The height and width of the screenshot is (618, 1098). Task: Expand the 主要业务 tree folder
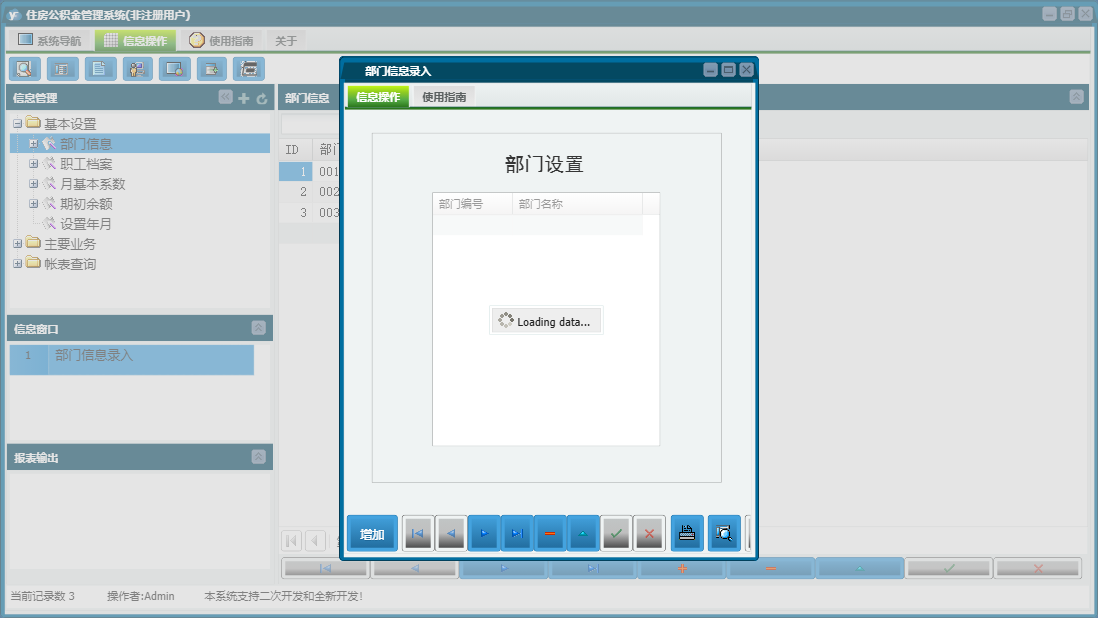pos(18,243)
